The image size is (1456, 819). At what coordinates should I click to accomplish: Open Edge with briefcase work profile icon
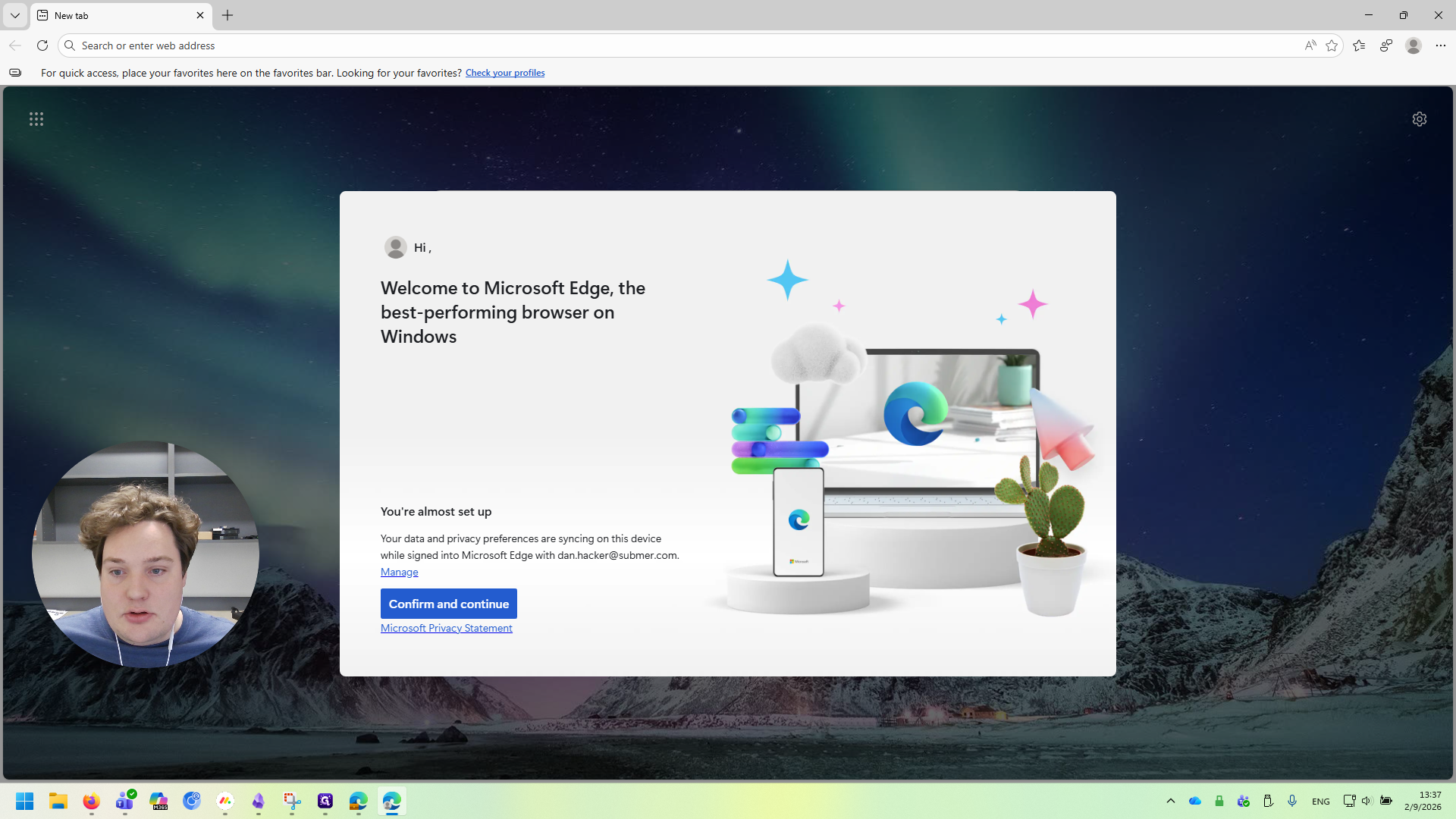point(359,801)
